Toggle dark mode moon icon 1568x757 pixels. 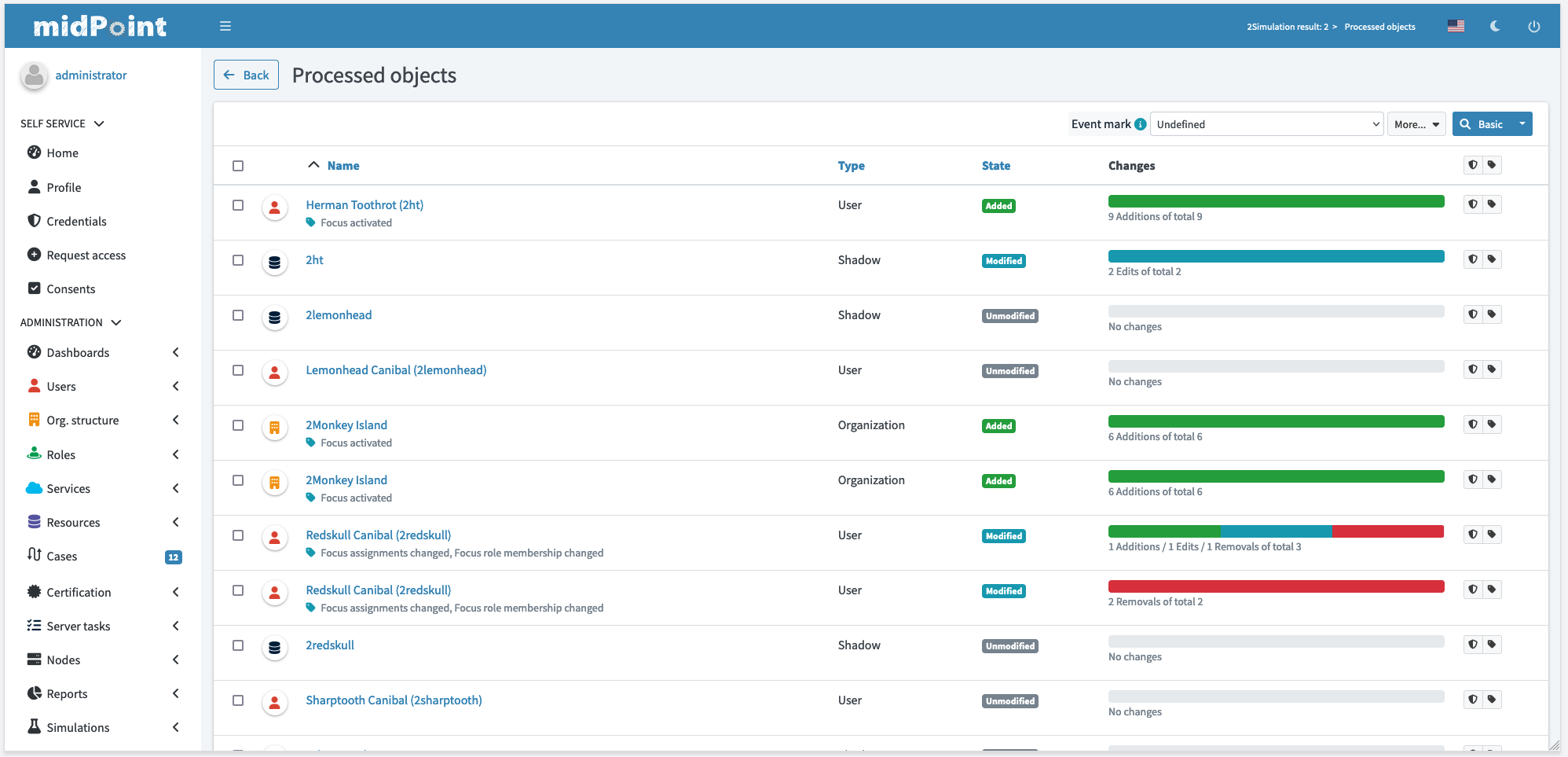pos(1495,26)
